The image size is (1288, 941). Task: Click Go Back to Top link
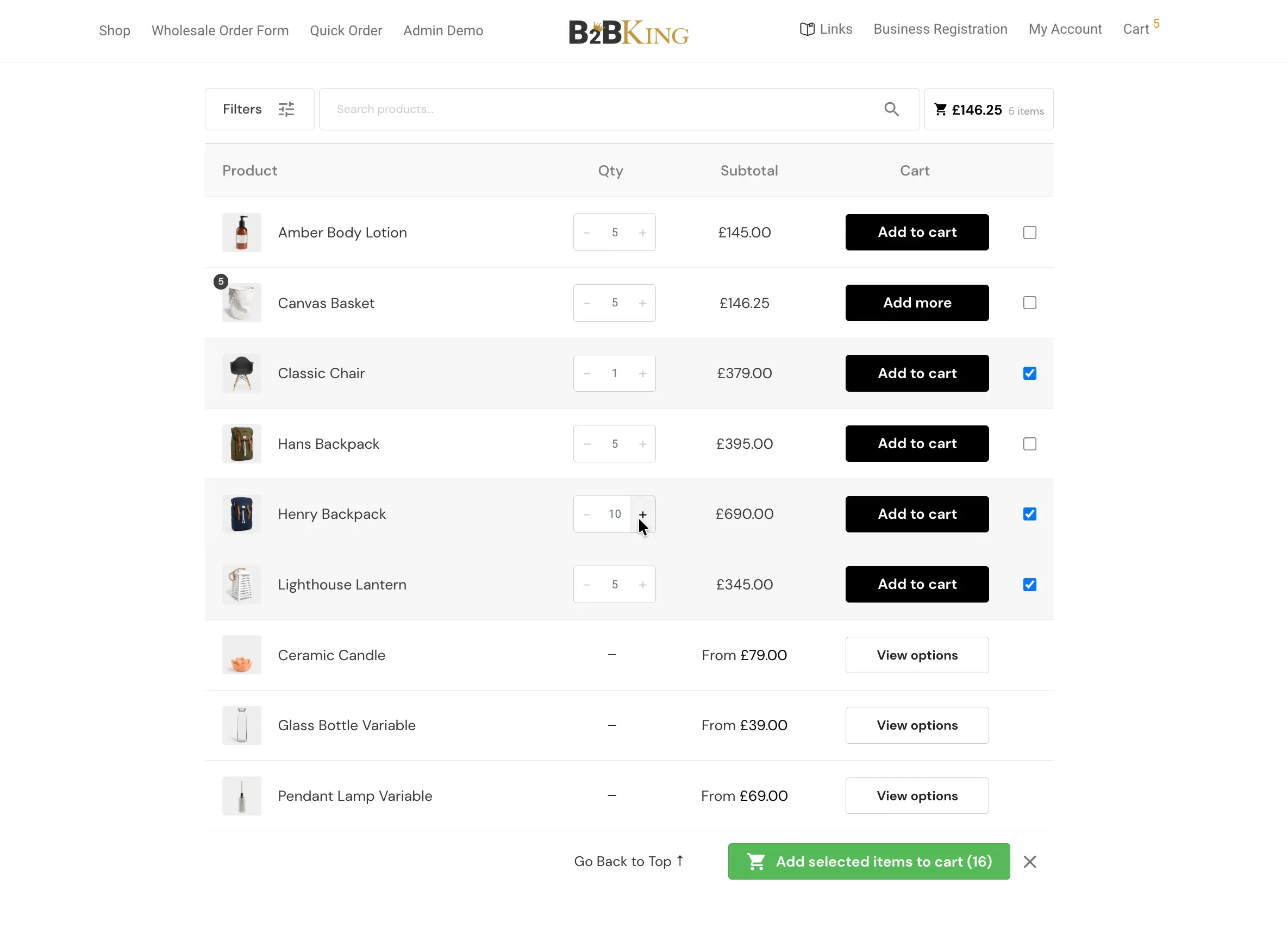point(628,861)
